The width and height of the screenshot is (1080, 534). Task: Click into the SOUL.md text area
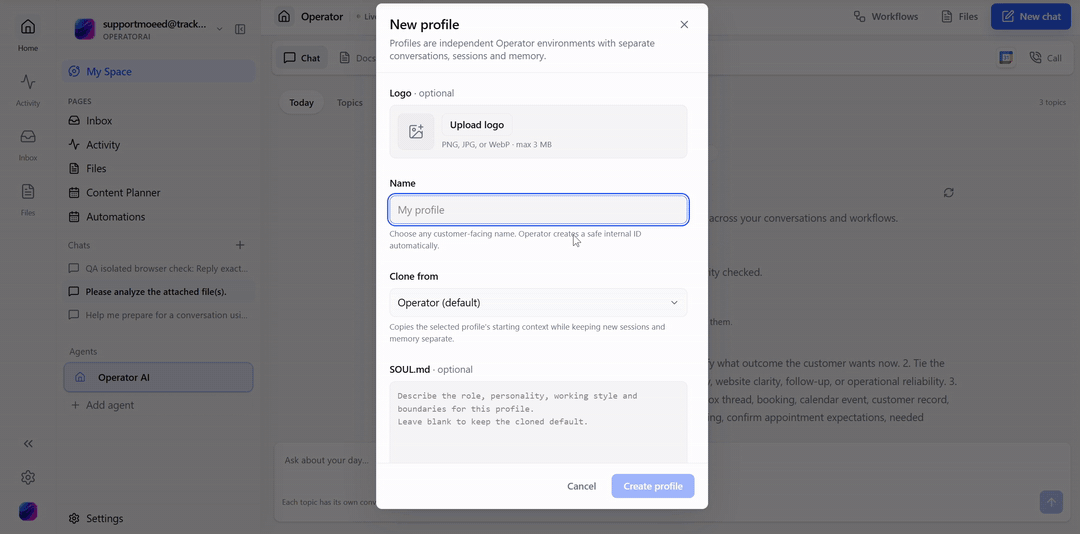click(538, 422)
